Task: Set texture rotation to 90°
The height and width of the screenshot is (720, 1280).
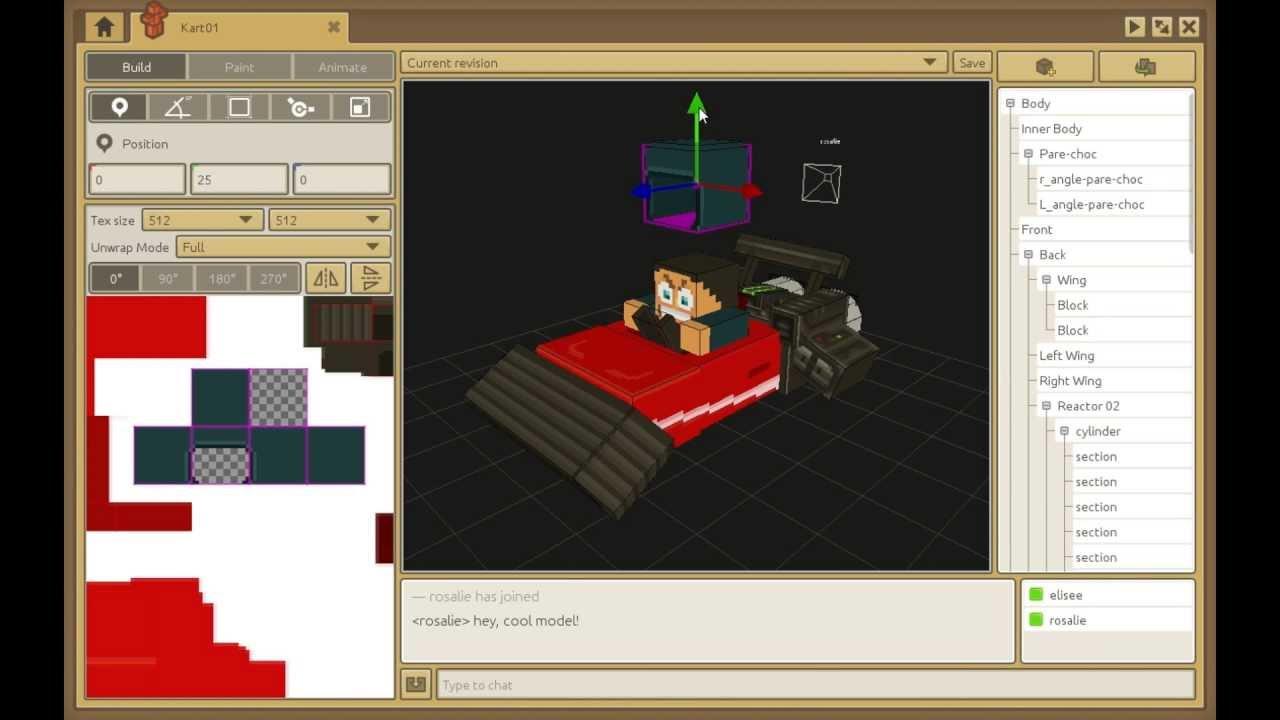Action: [x=168, y=279]
